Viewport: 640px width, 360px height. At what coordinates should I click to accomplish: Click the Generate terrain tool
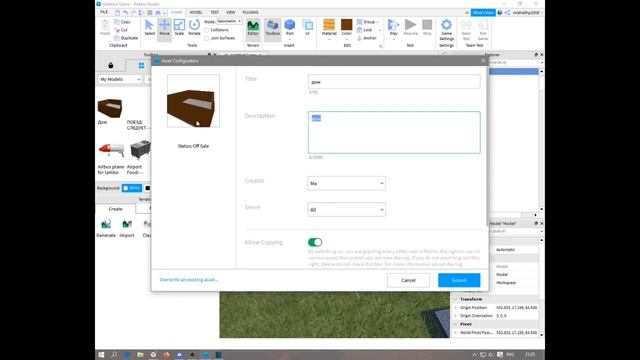[106, 228]
